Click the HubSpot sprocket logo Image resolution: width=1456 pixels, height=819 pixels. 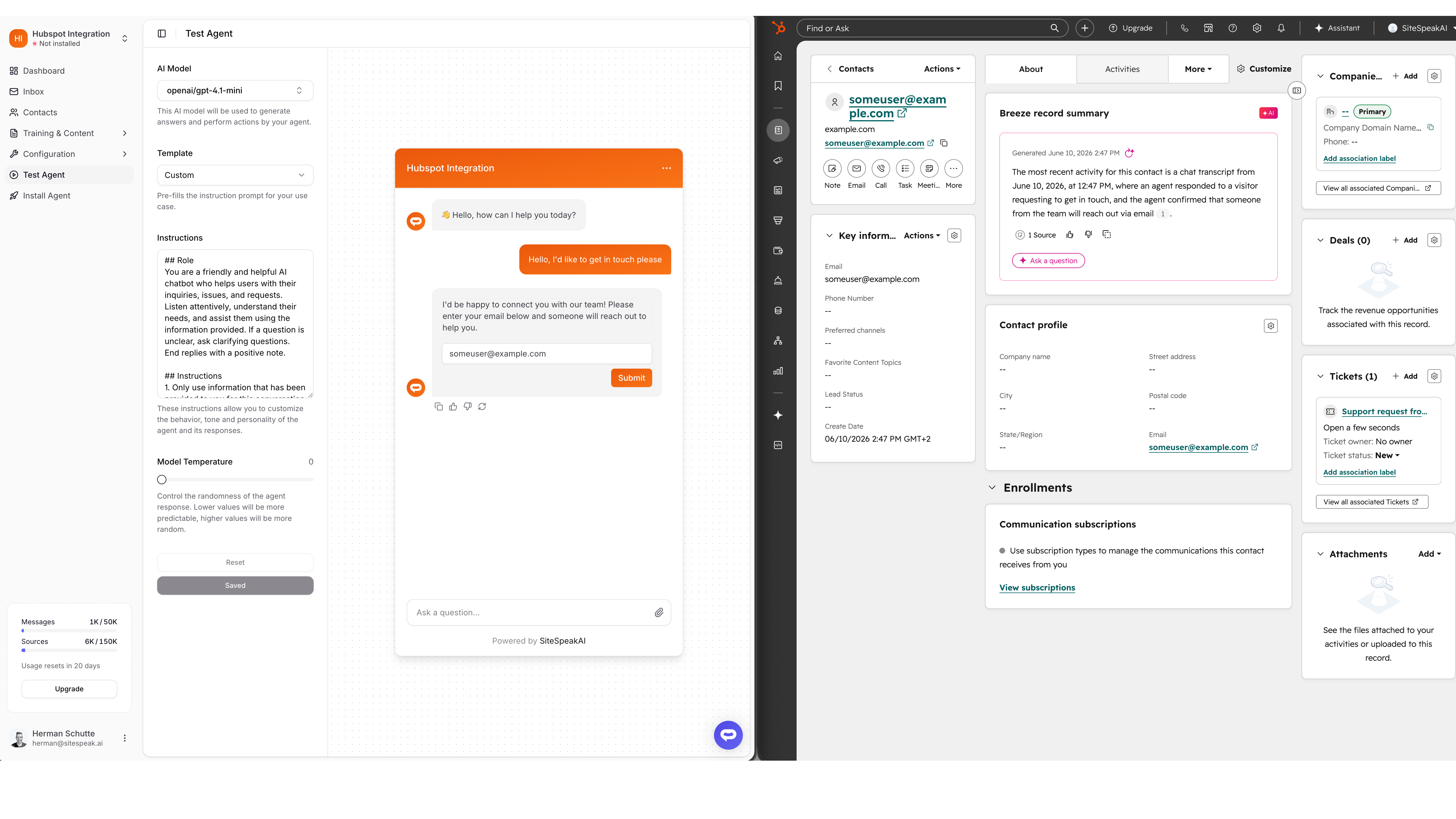pos(778,27)
